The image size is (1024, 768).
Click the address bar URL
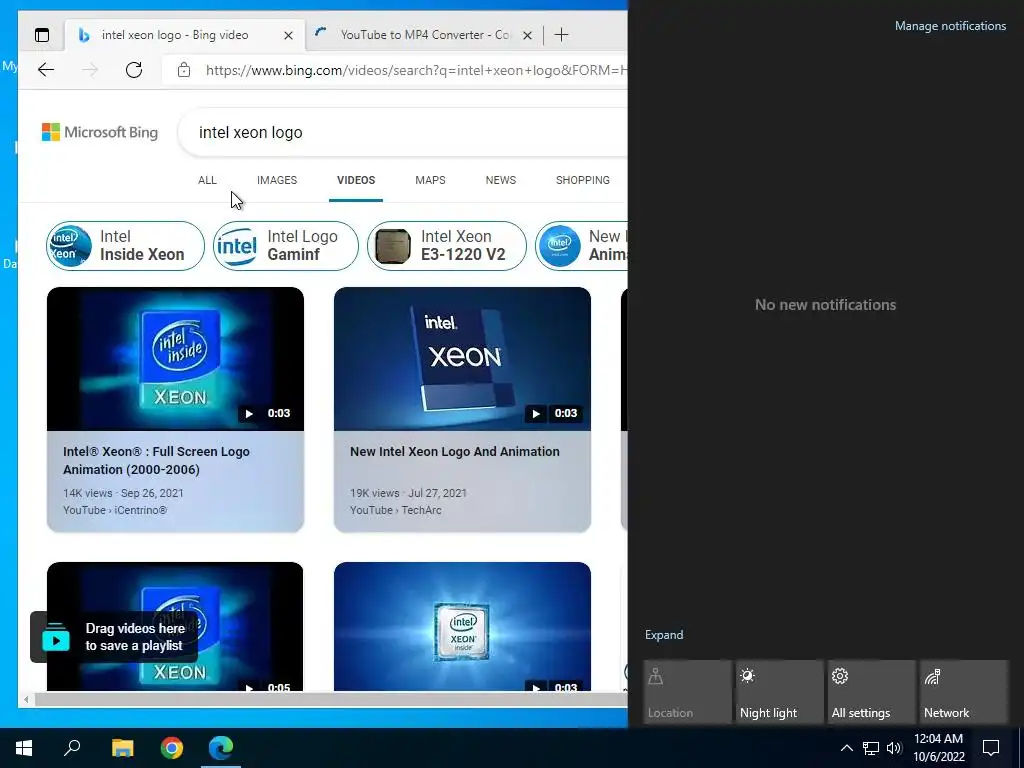416,70
